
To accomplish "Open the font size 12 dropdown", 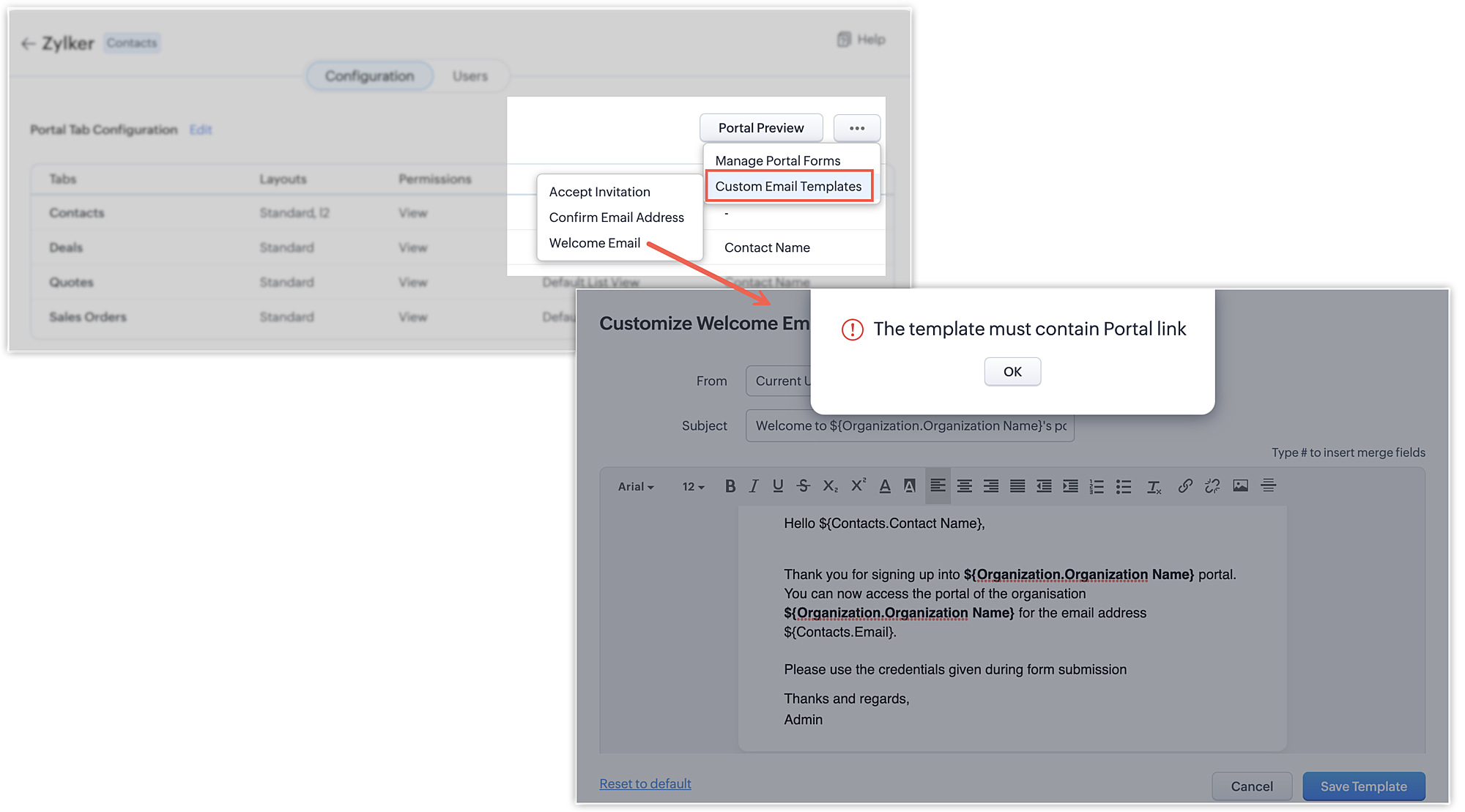I will coord(693,486).
